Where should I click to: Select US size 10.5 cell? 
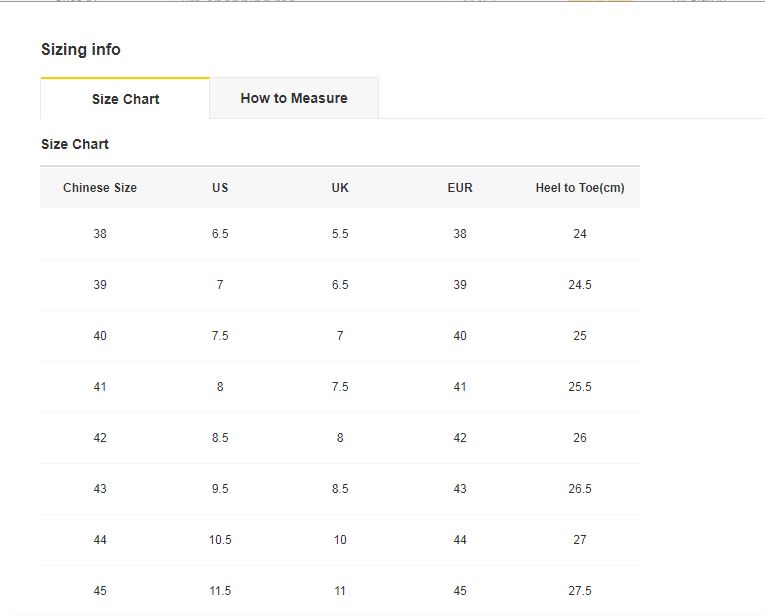[220, 540]
